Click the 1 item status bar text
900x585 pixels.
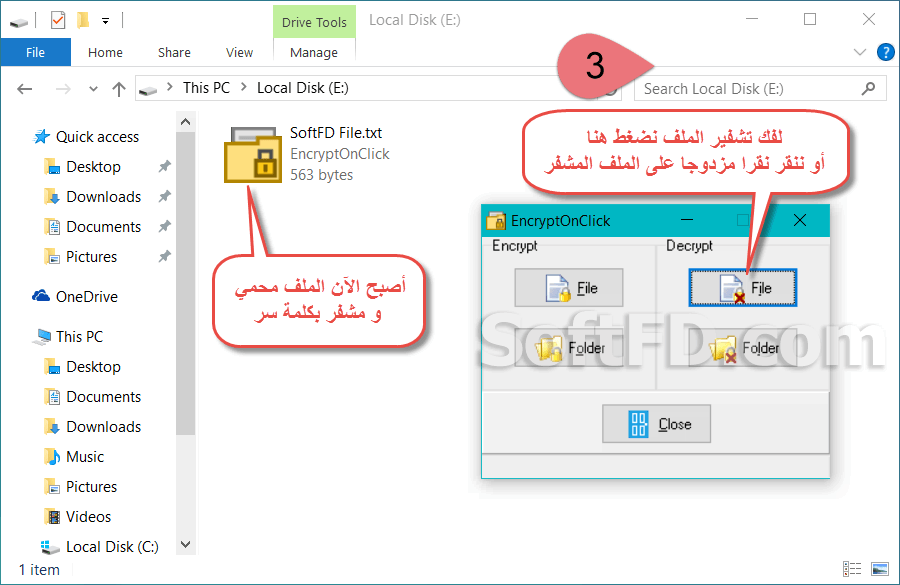point(39,569)
